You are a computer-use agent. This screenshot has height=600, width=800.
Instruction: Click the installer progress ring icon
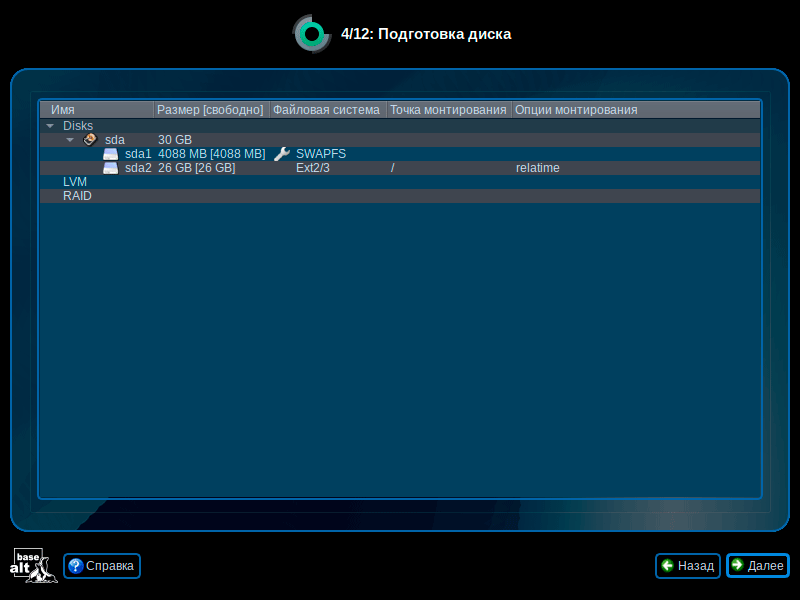[312, 34]
